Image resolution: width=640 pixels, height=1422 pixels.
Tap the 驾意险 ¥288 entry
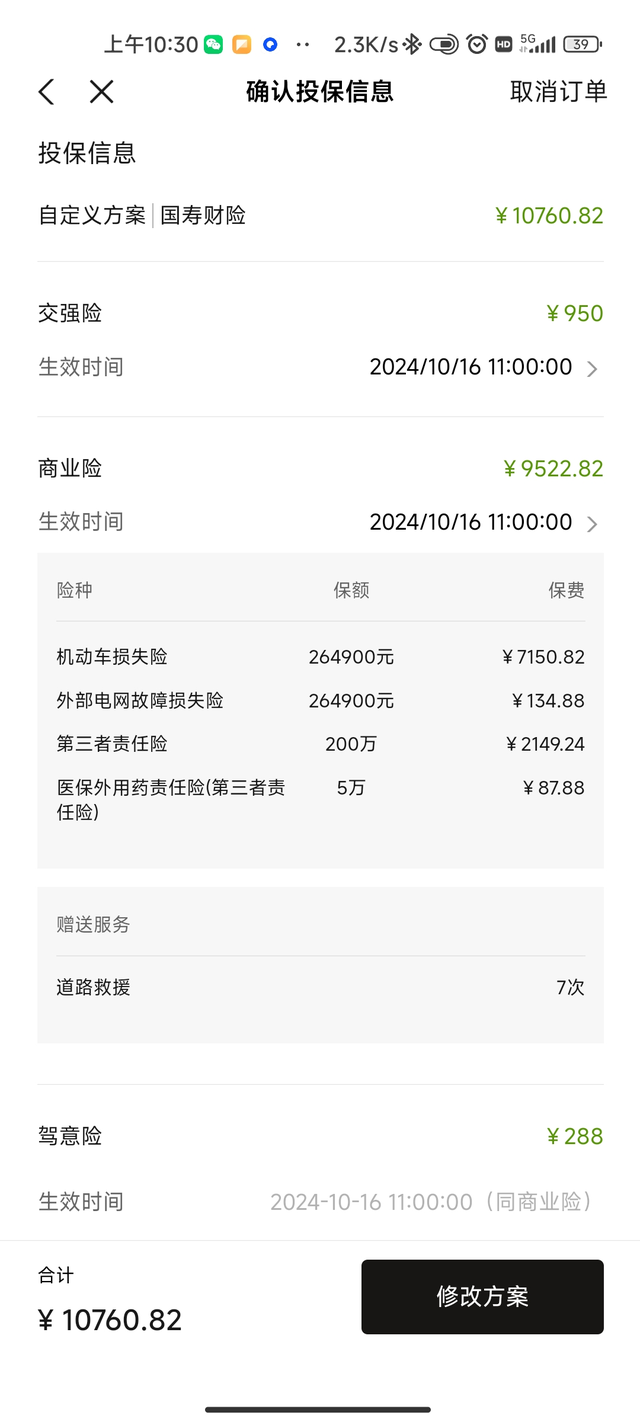[x=320, y=1136]
